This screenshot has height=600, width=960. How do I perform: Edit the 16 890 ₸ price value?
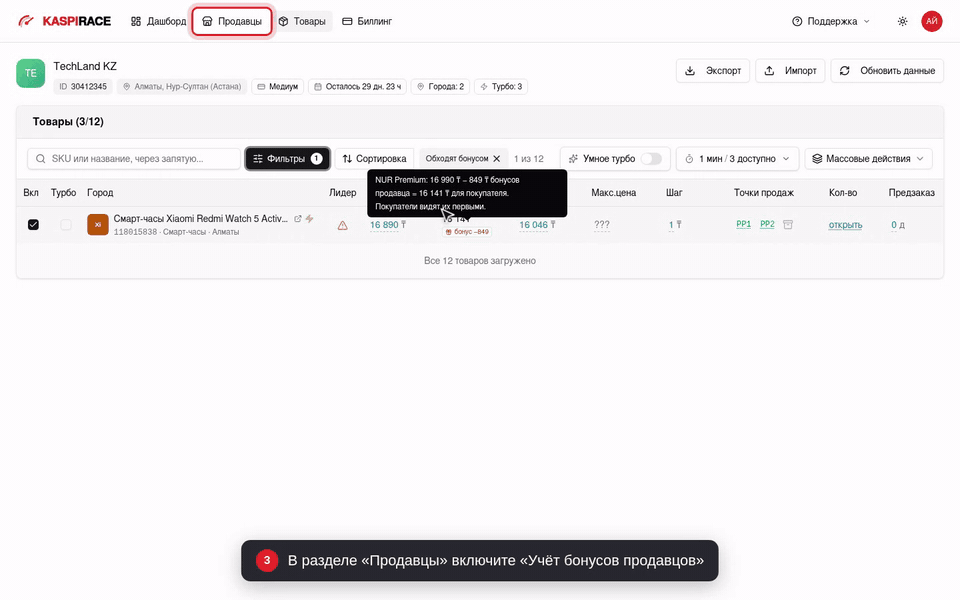[388, 225]
